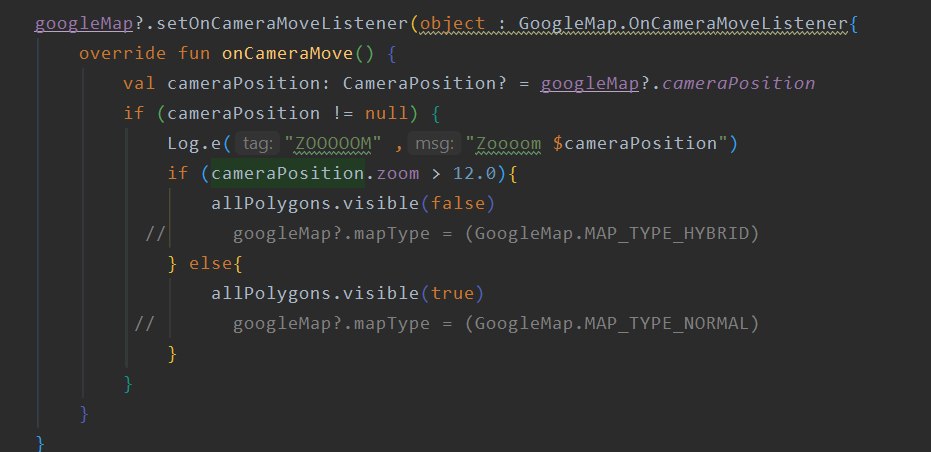Click 'false' in allPolygons.visible call
This screenshot has height=452, width=931.
458,203
